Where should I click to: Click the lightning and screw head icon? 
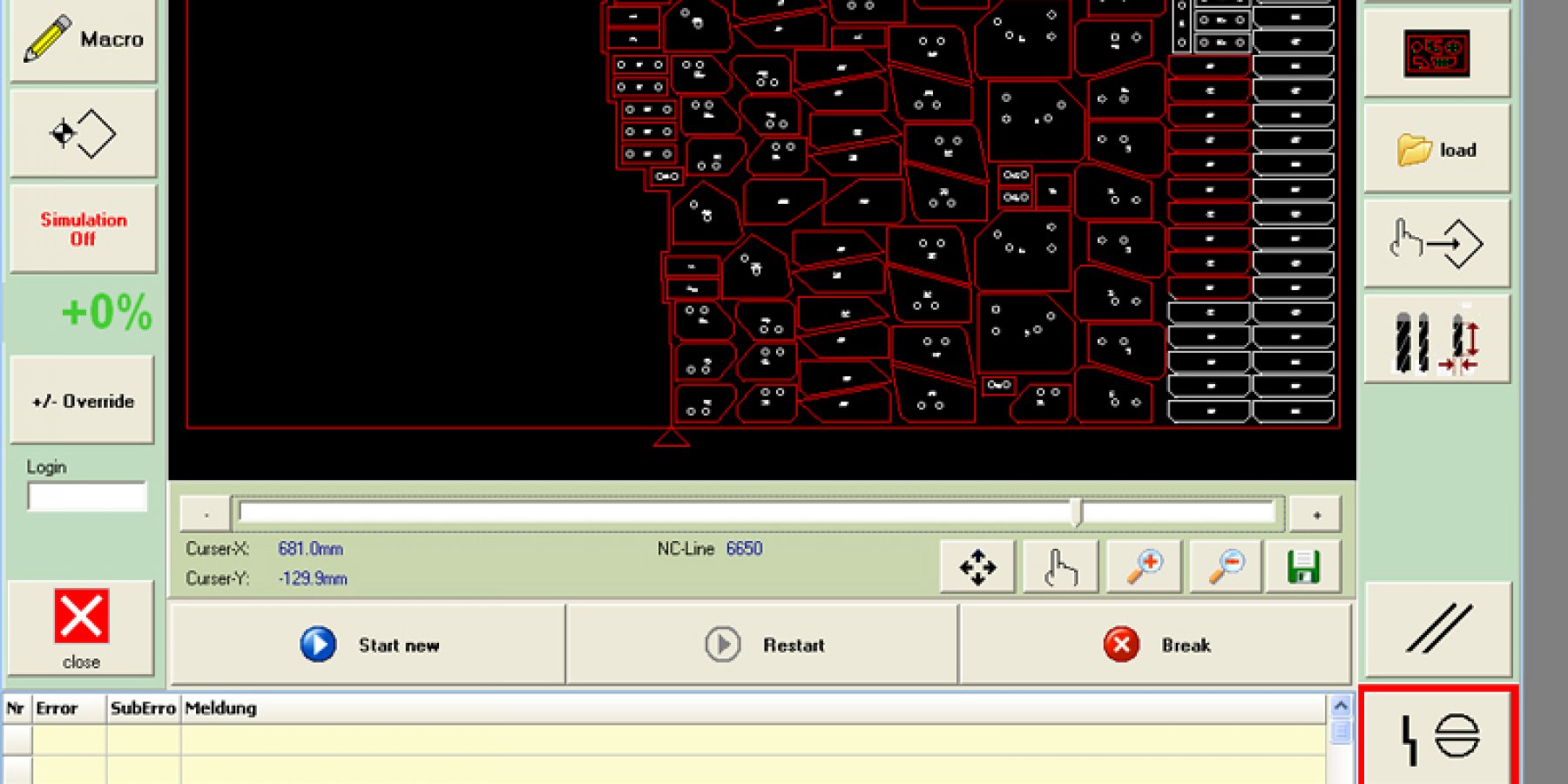point(1438,737)
